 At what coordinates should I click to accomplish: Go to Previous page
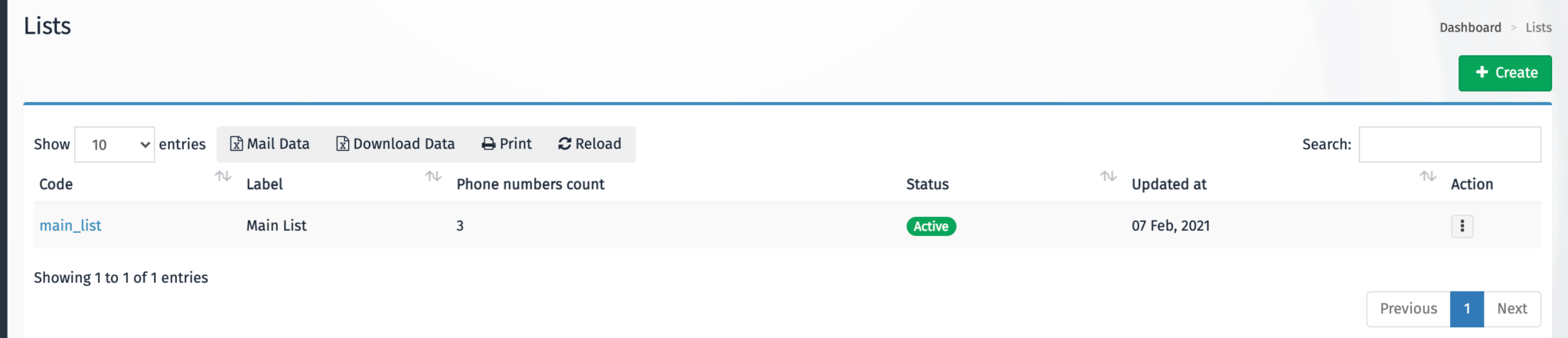coord(1408,309)
